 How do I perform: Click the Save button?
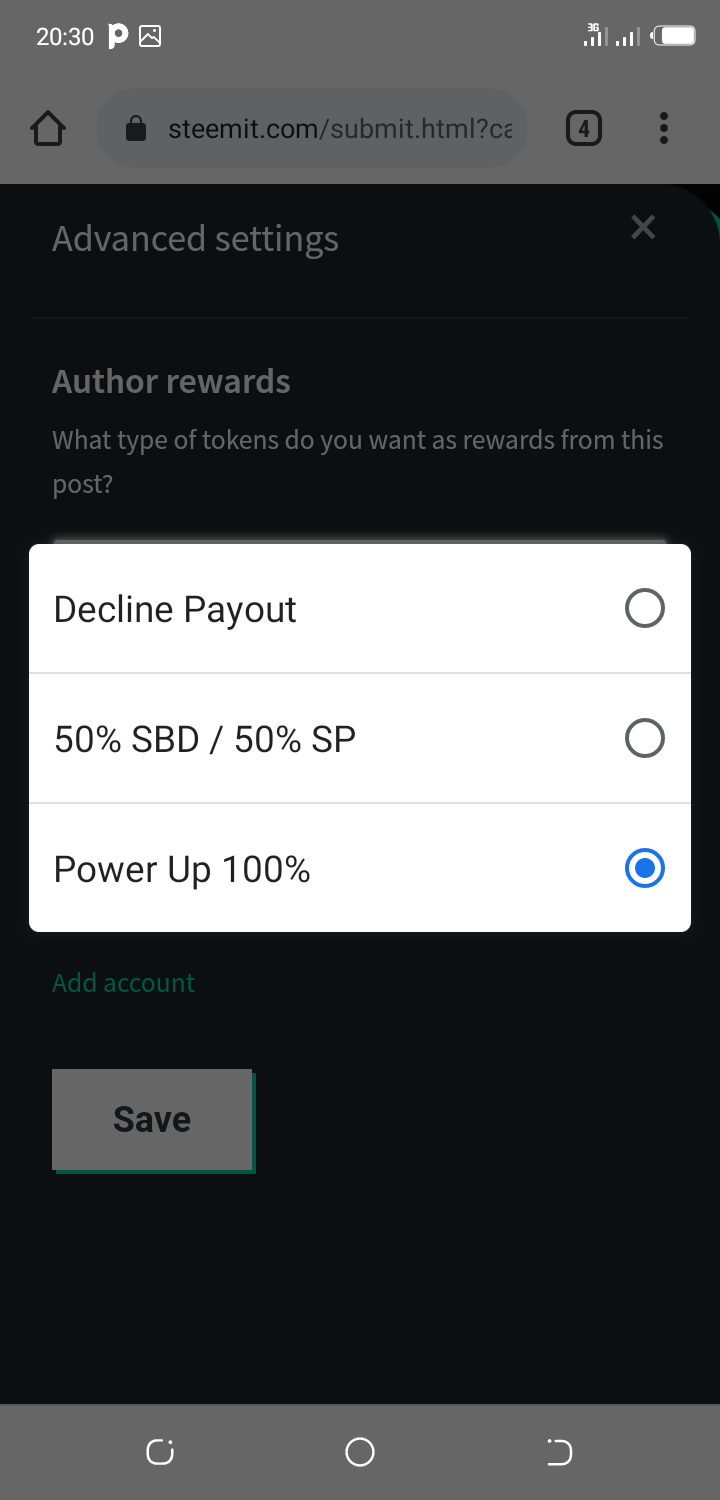point(153,1120)
